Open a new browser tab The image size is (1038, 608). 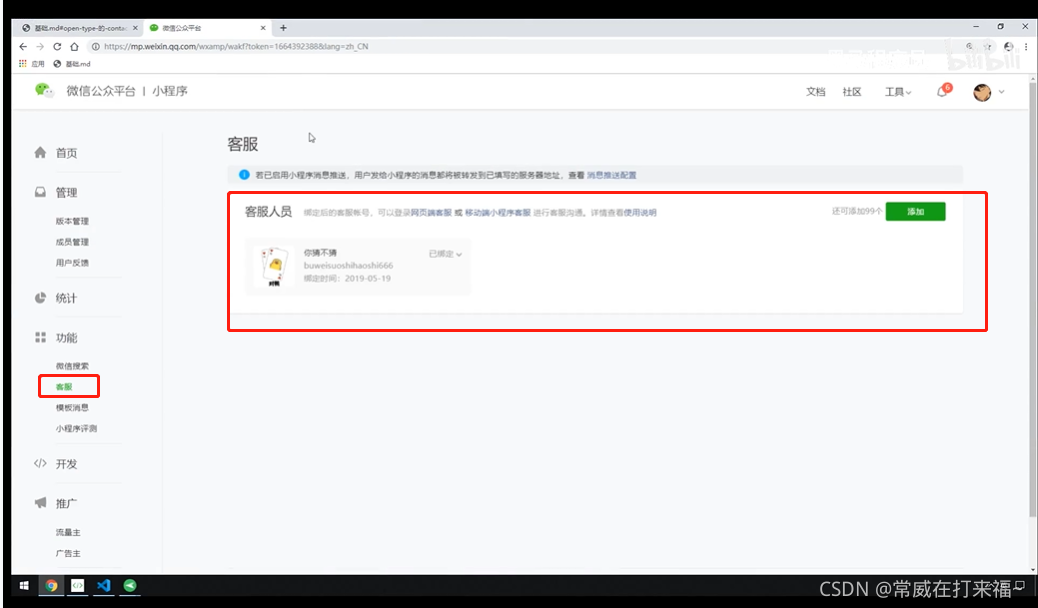[x=283, y=28]
